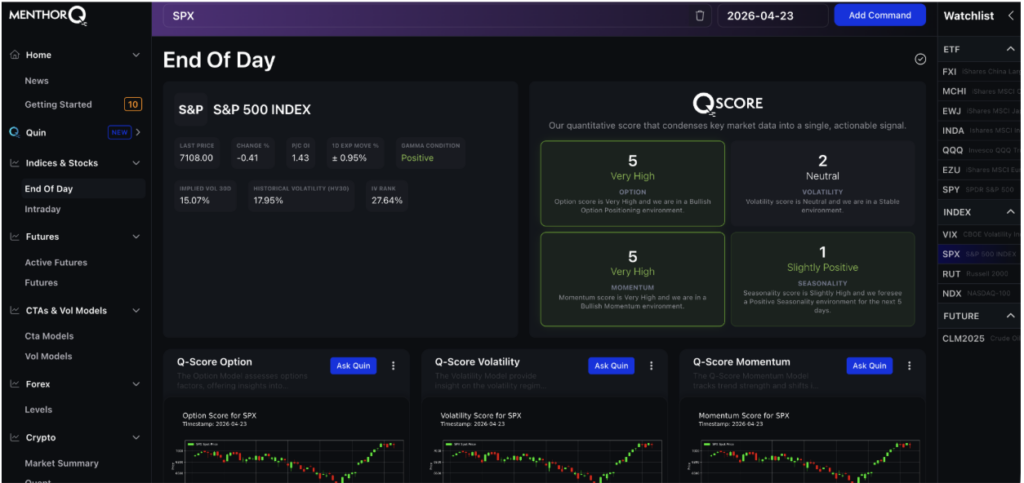Select SPX in the watchlist

click(980, 254)
